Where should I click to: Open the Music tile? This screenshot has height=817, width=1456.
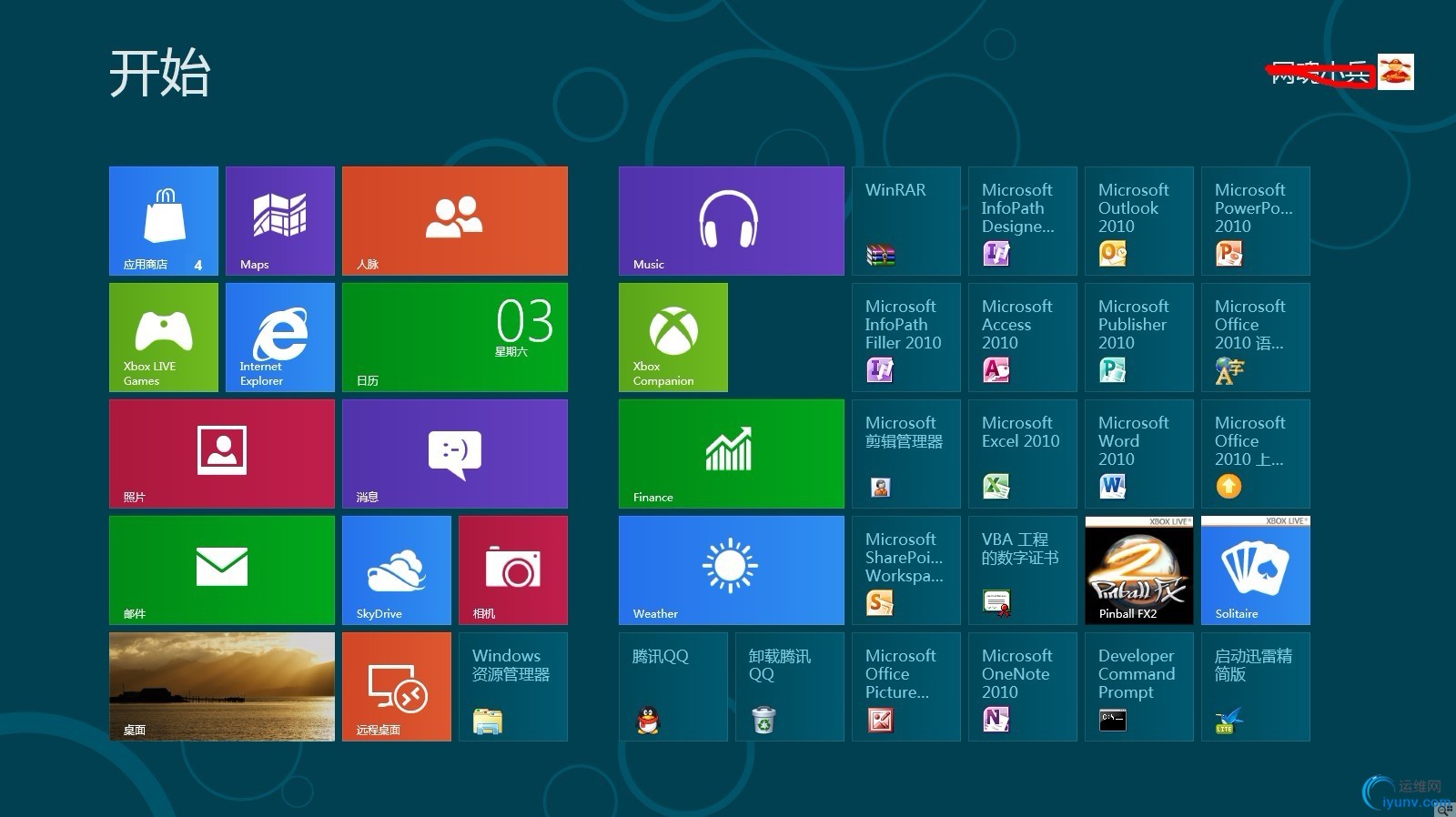(732, 221)
